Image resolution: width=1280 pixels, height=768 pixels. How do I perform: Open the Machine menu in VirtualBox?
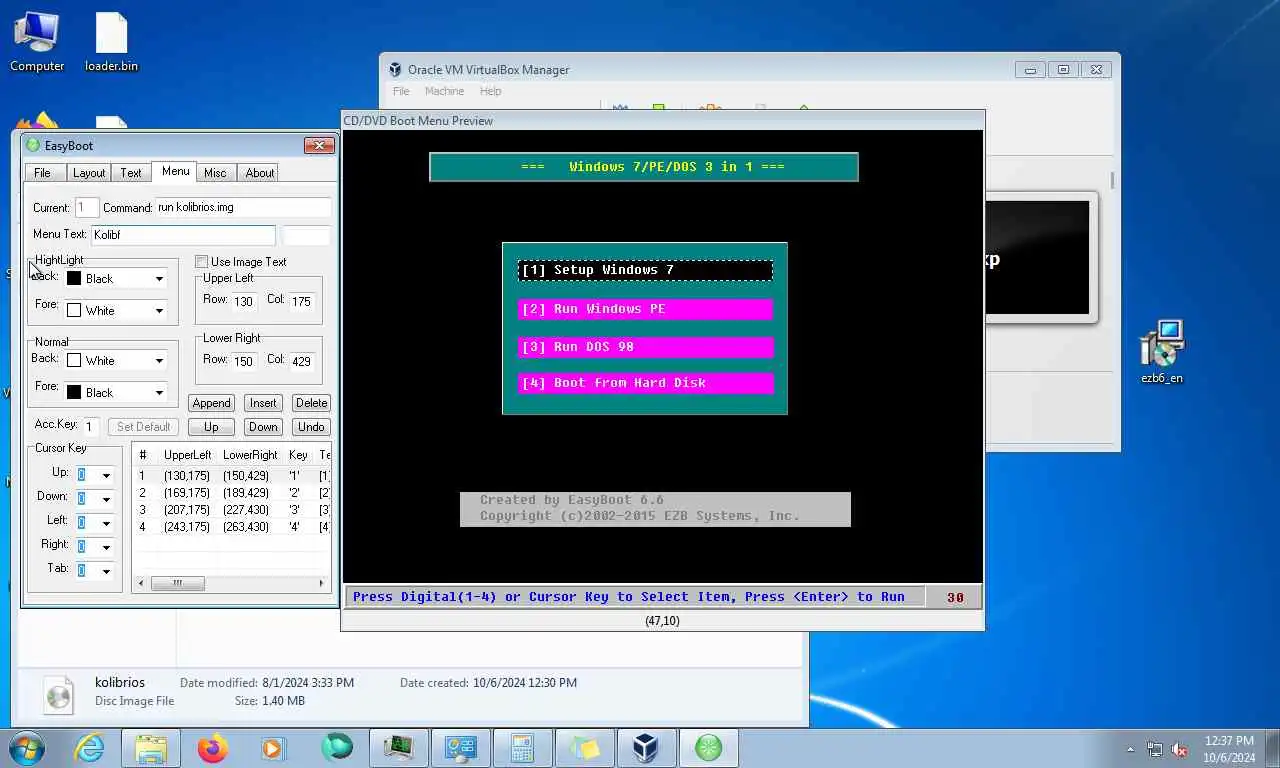pos(444,91)
